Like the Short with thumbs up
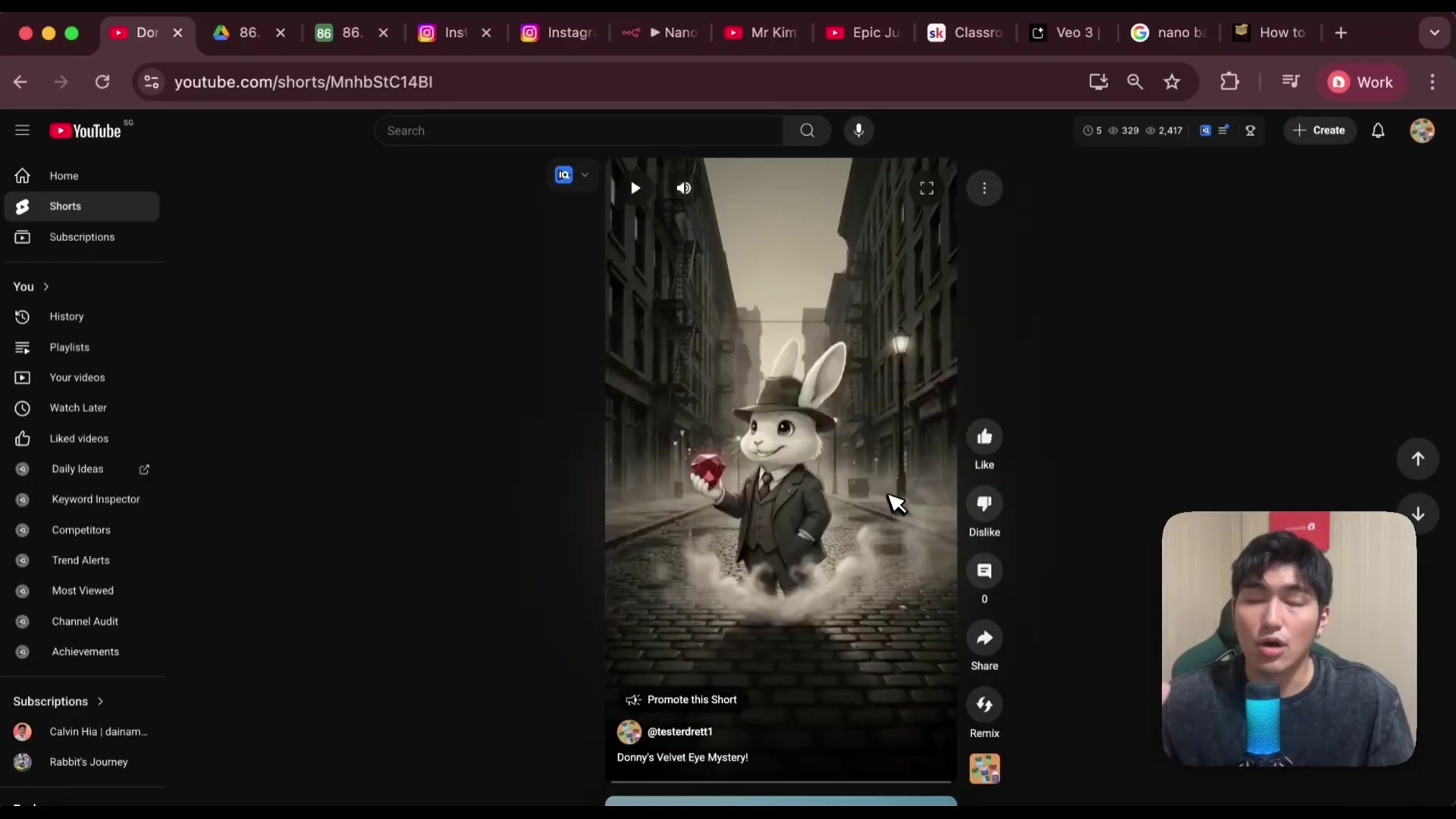1456x819 pixels. click(x=984, y=437)
